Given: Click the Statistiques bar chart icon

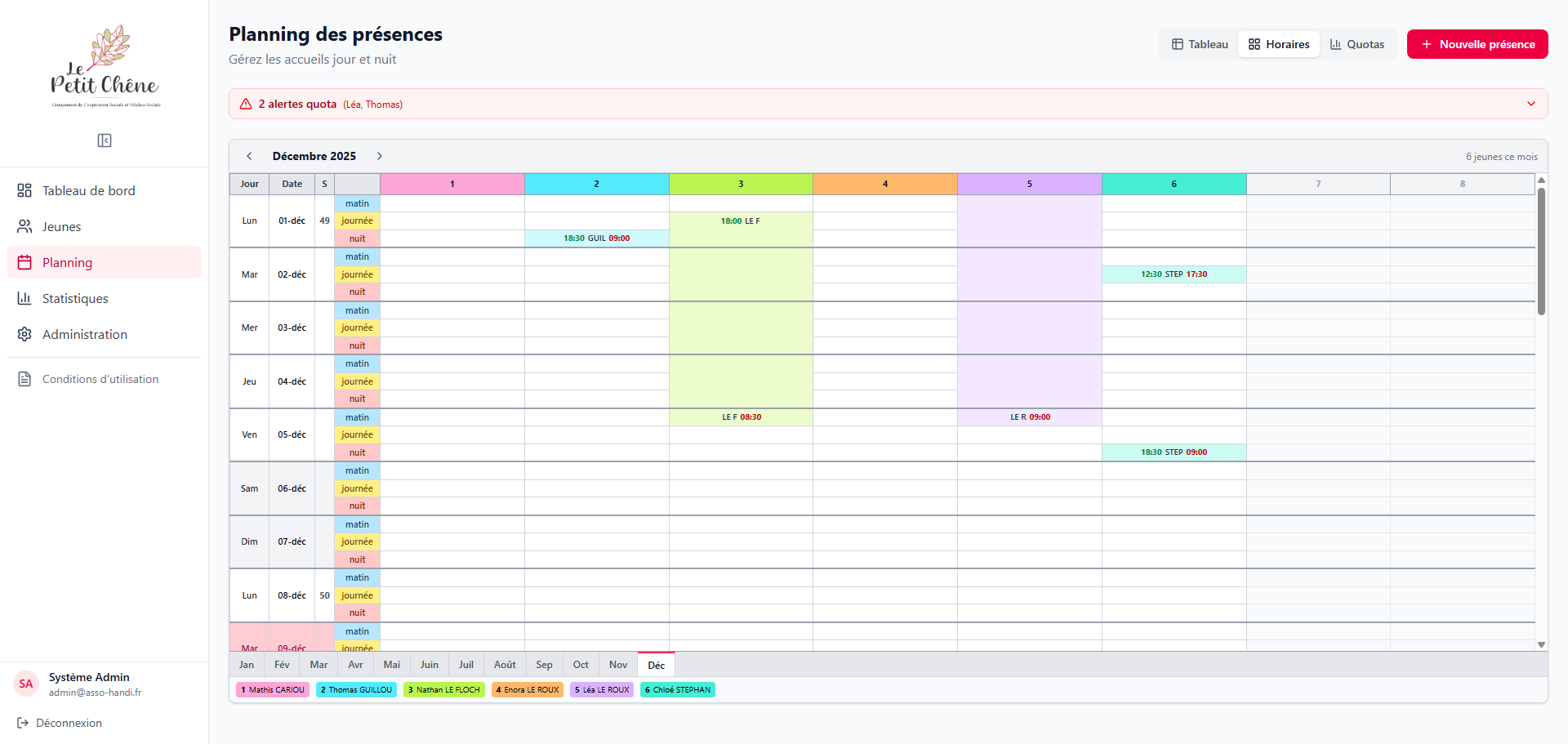Looking at the screenshot, I should pos(24,298).
